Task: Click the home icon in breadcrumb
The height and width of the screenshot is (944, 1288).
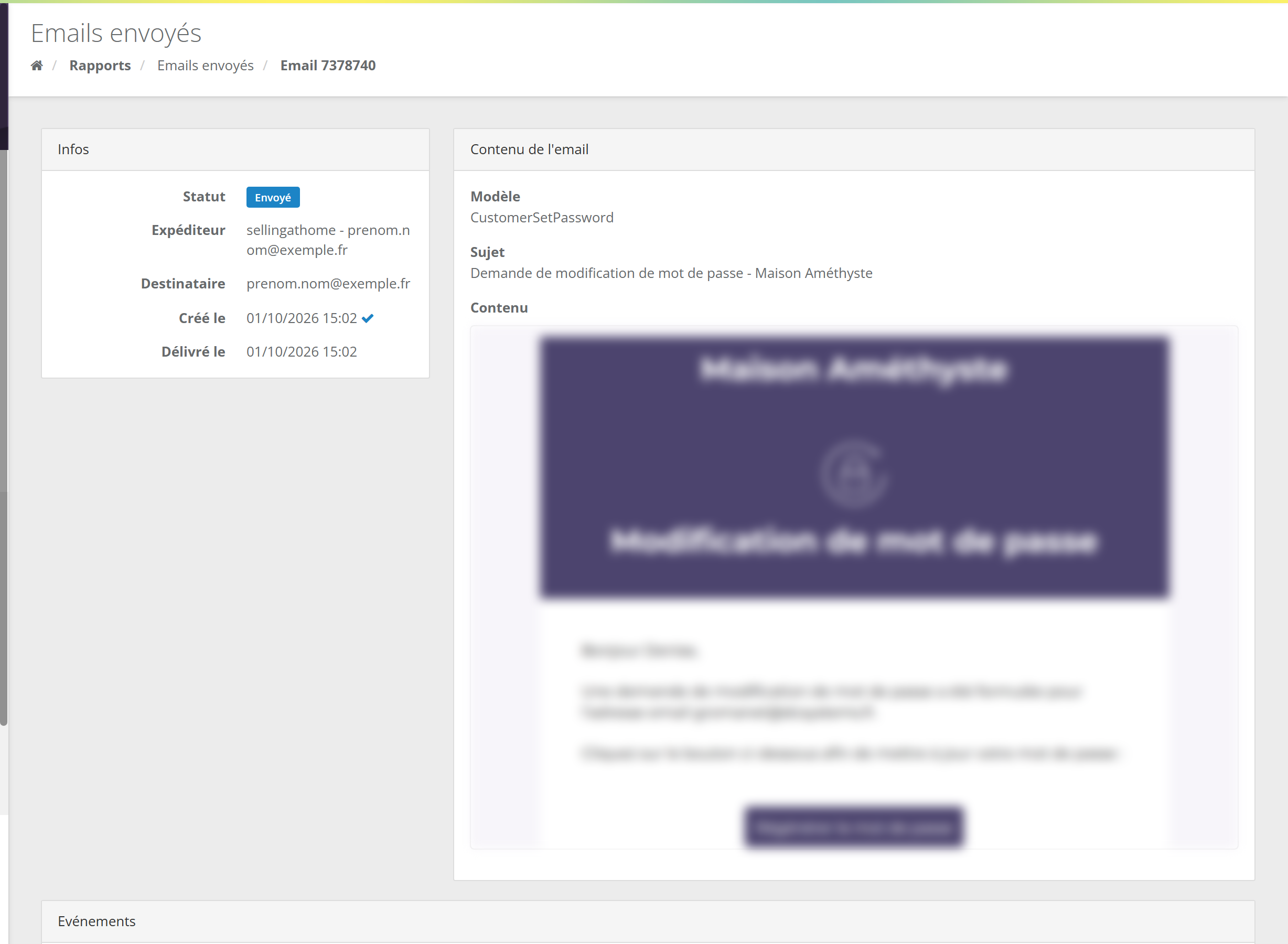Action: point(37,66)
